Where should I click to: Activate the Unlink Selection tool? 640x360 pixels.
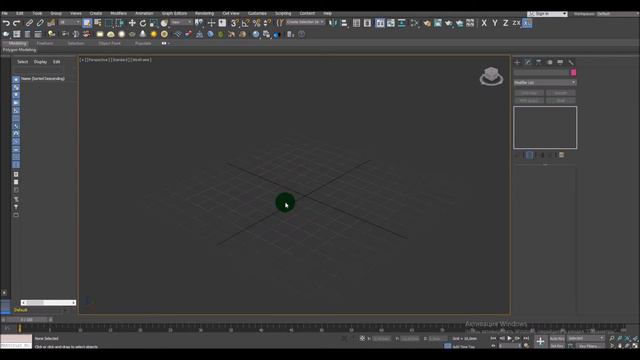40,23
